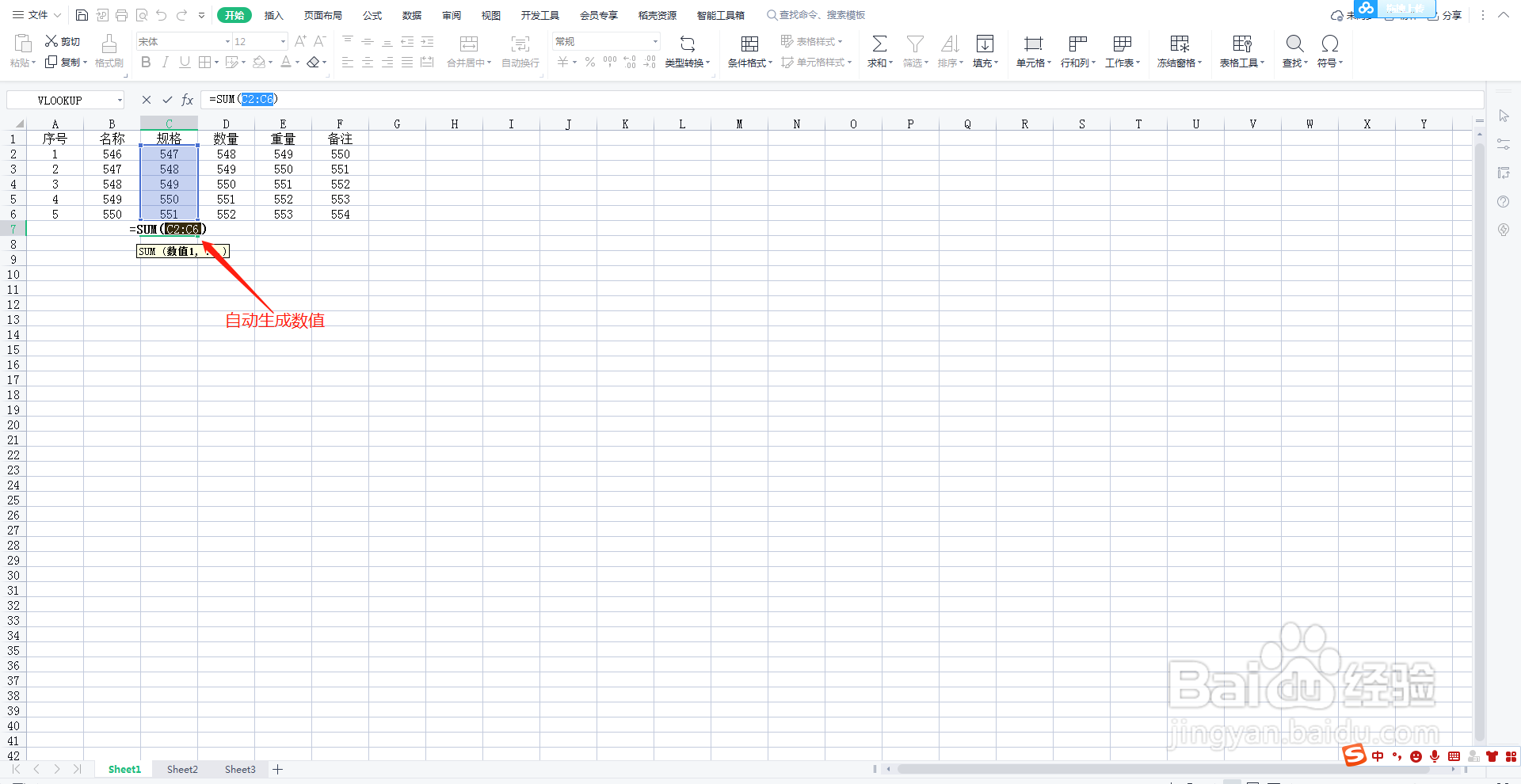Screen dimensions: 1521x784
Task: Open the number format dropdown (常规)
Action: pos(655,41)
